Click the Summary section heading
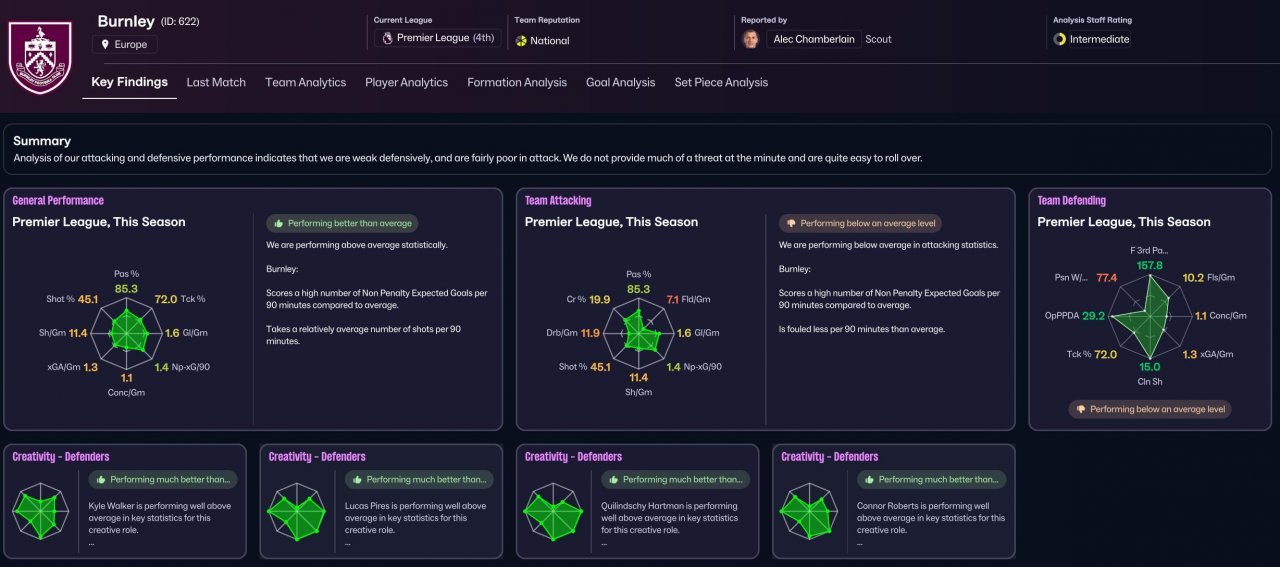 coord(42,141)
